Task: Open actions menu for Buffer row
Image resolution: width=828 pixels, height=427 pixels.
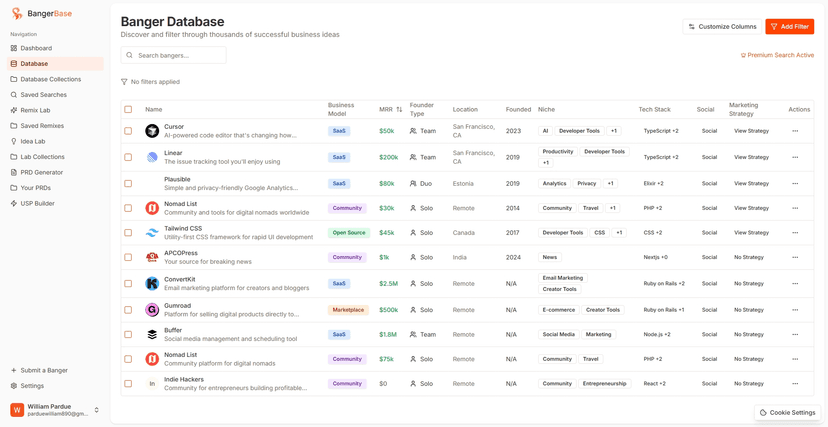Action: (795, 334)
